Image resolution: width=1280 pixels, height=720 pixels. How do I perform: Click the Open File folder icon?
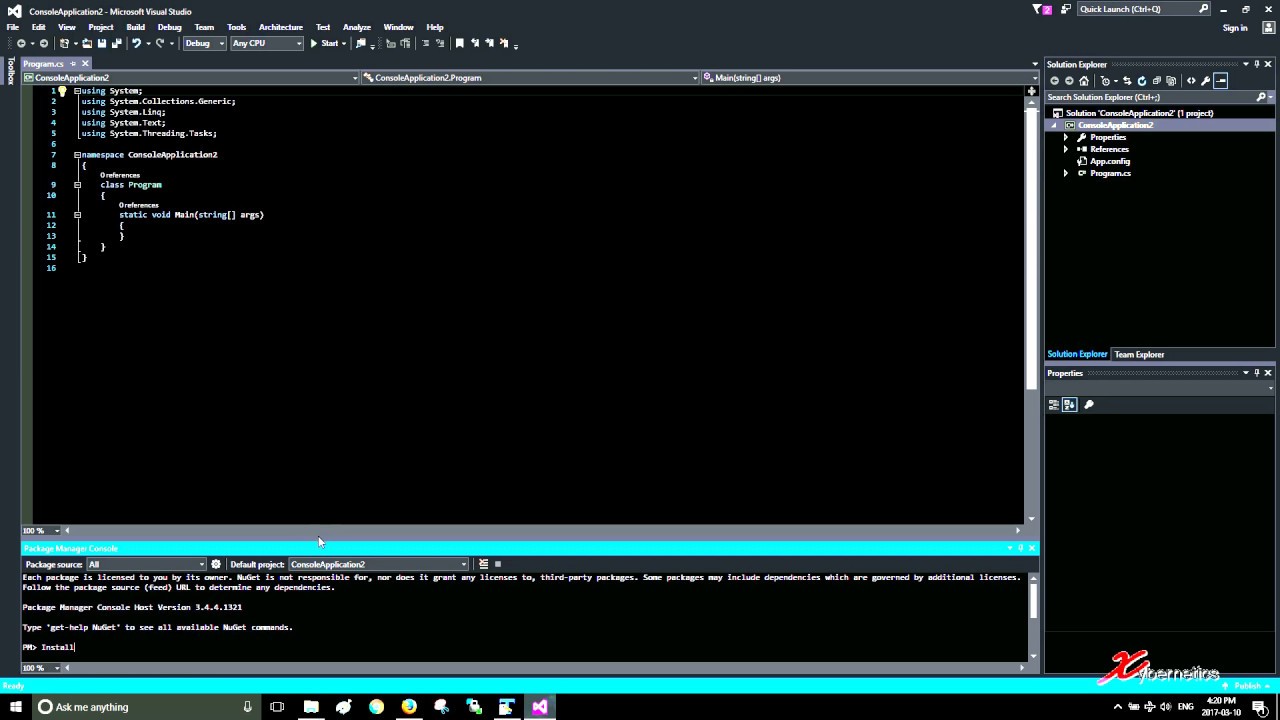coord(87,43)
